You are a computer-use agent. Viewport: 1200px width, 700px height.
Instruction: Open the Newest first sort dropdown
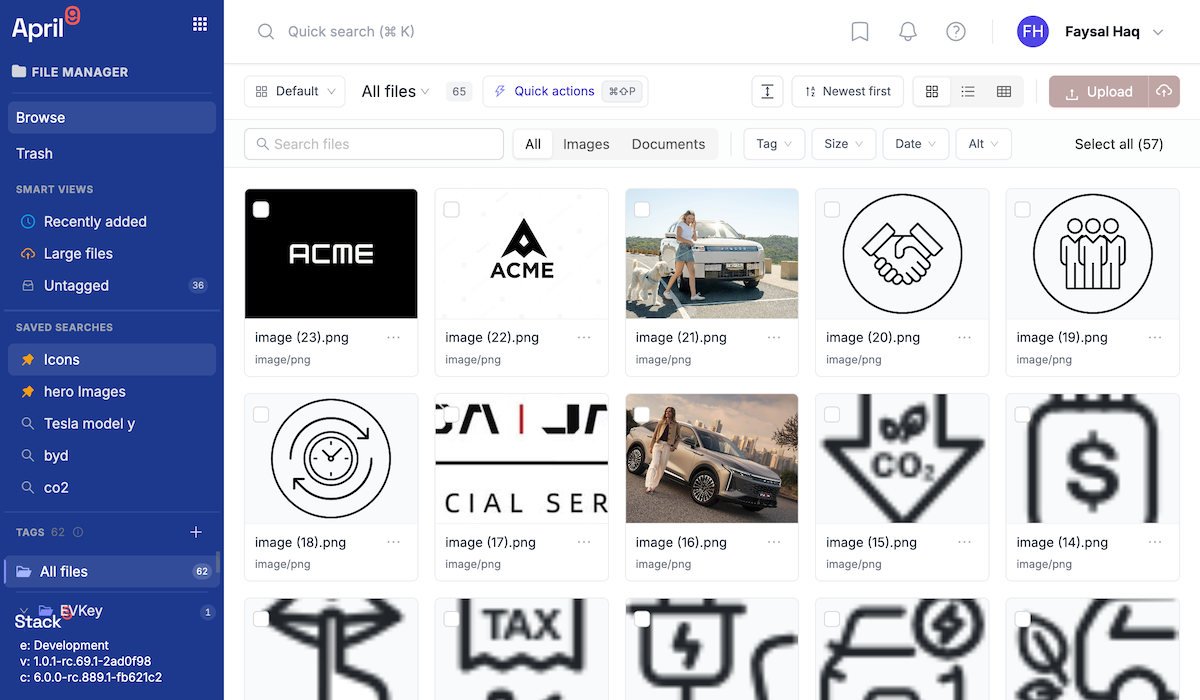(848, 91)
